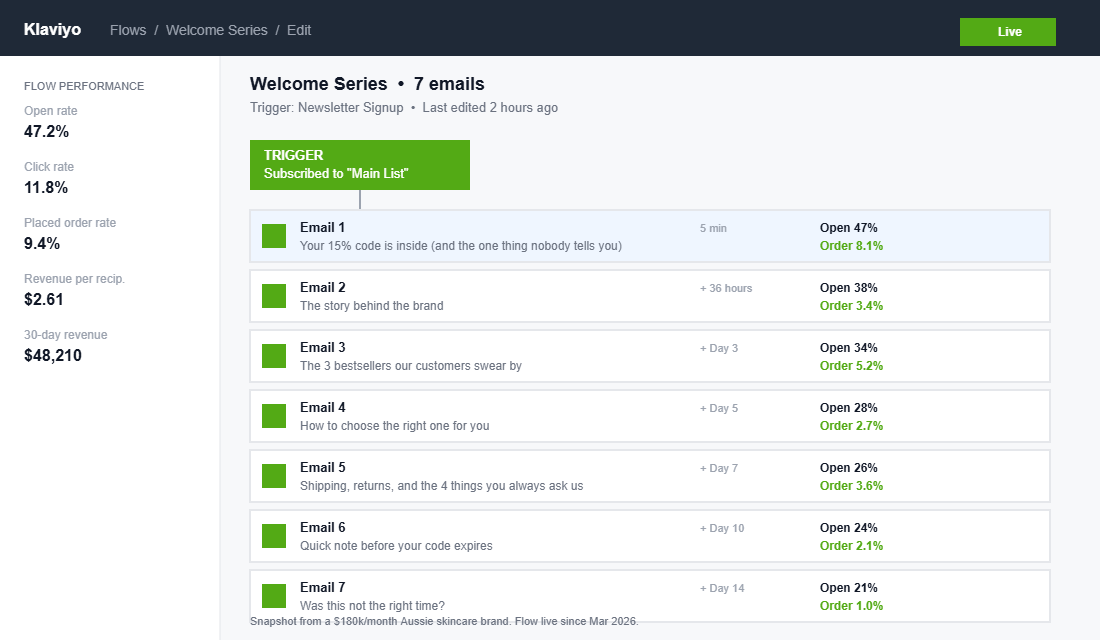1100x640 pixels.
Task: Open Email 5 title
Action: point(323,467)
